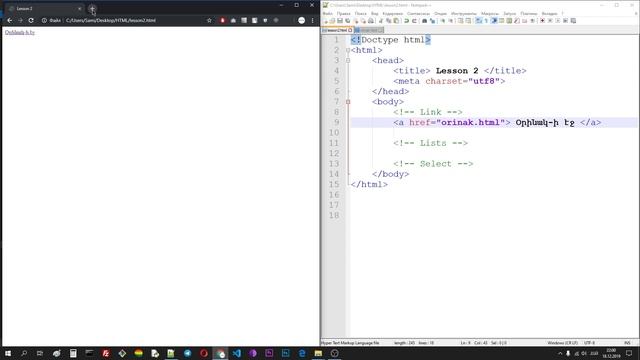Image resolution: width=640 pixels, height=360 pixels.
Task: Open taskbar search
Action: [x=24, y=353]
